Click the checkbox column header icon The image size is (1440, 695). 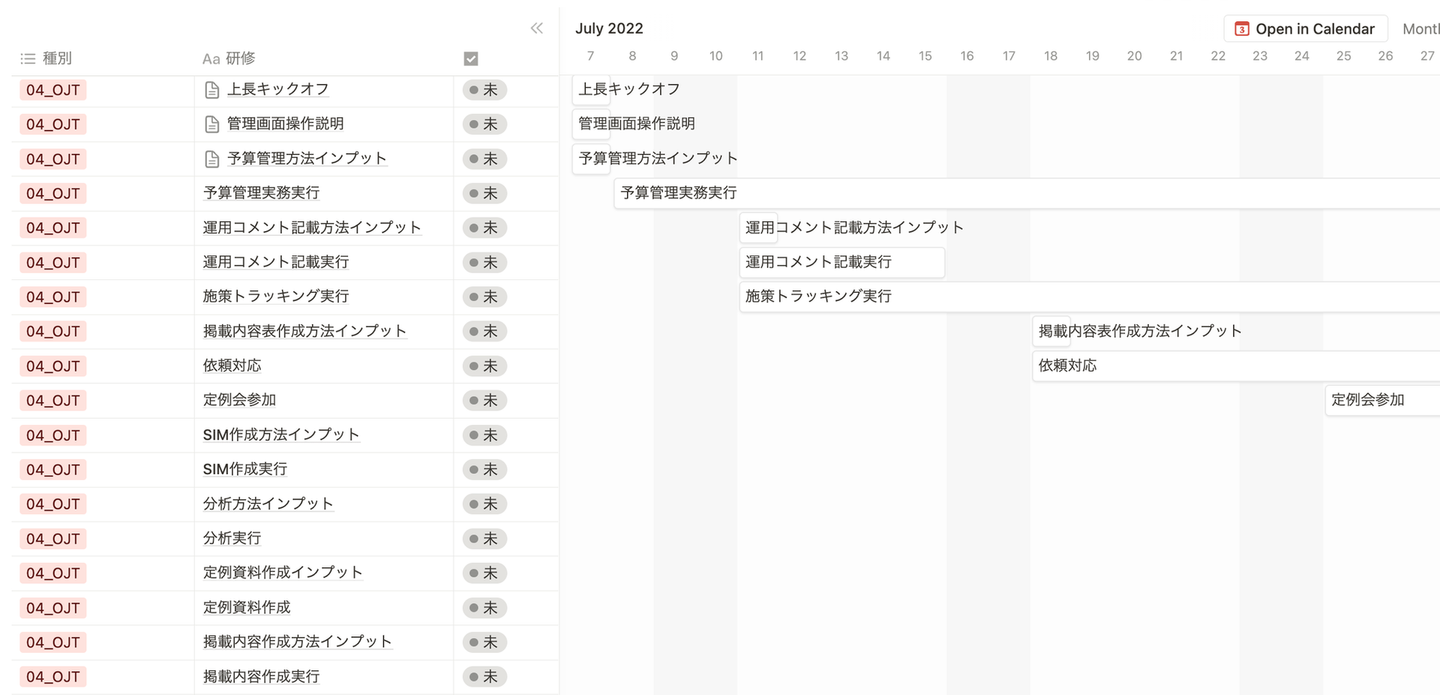pos(471,59)
